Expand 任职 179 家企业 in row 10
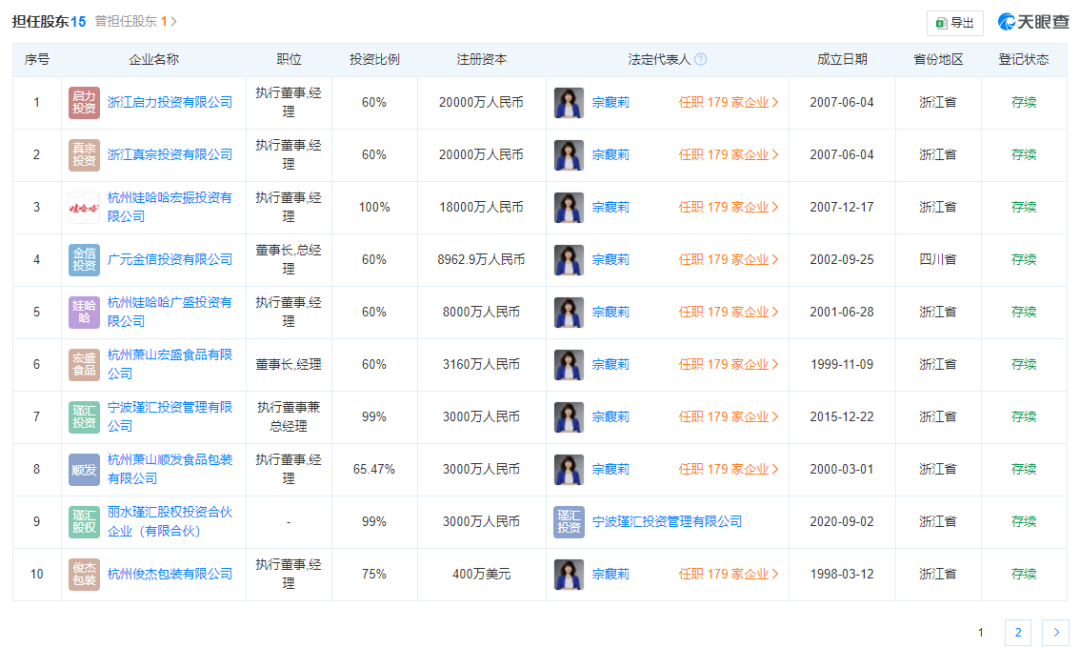Viewport: 1080px width, 648px height. [x=728, y=574]
